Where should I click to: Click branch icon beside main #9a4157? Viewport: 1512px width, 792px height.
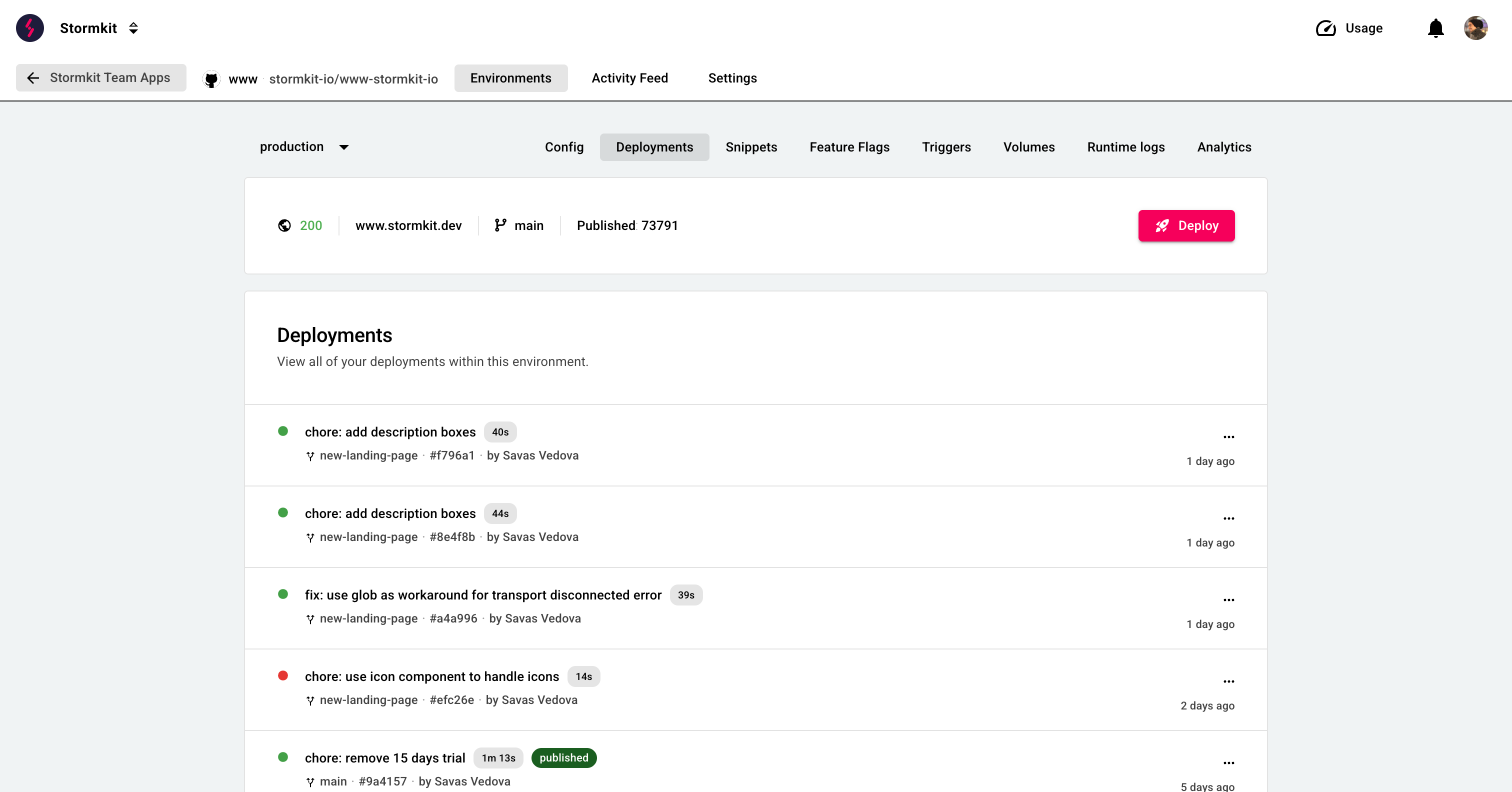click(310, 782)
